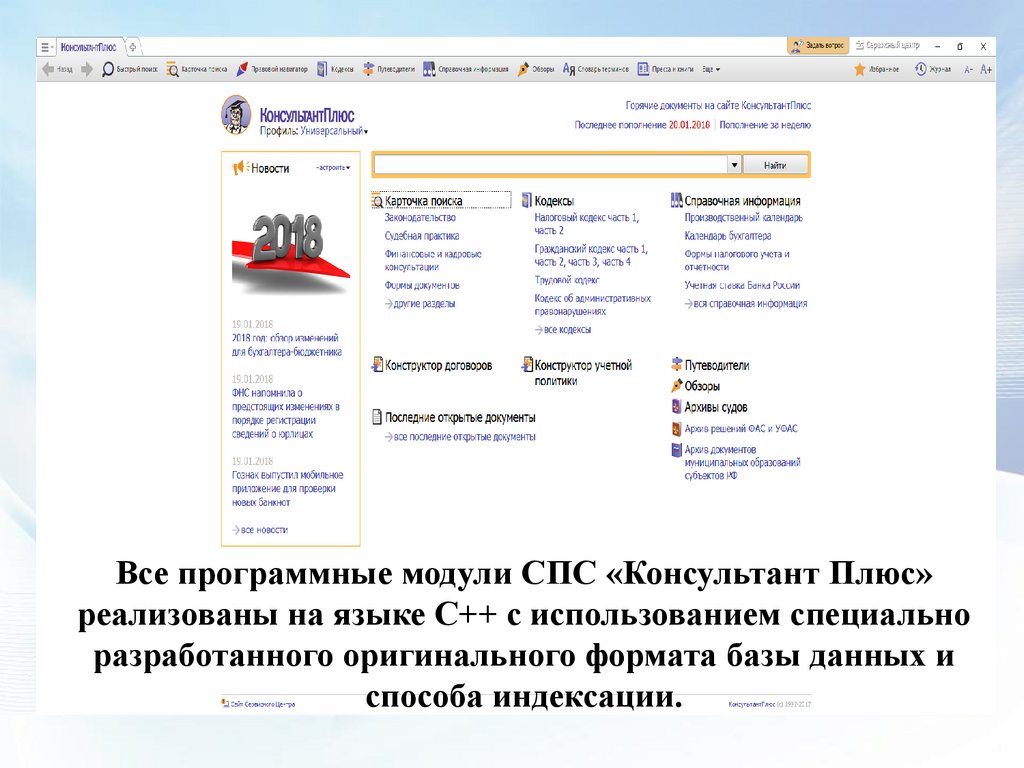The width and height of the screenshot is (1024, 768).
Task: Open Пресса и книги in the toolbar
Action: (665, 69)
